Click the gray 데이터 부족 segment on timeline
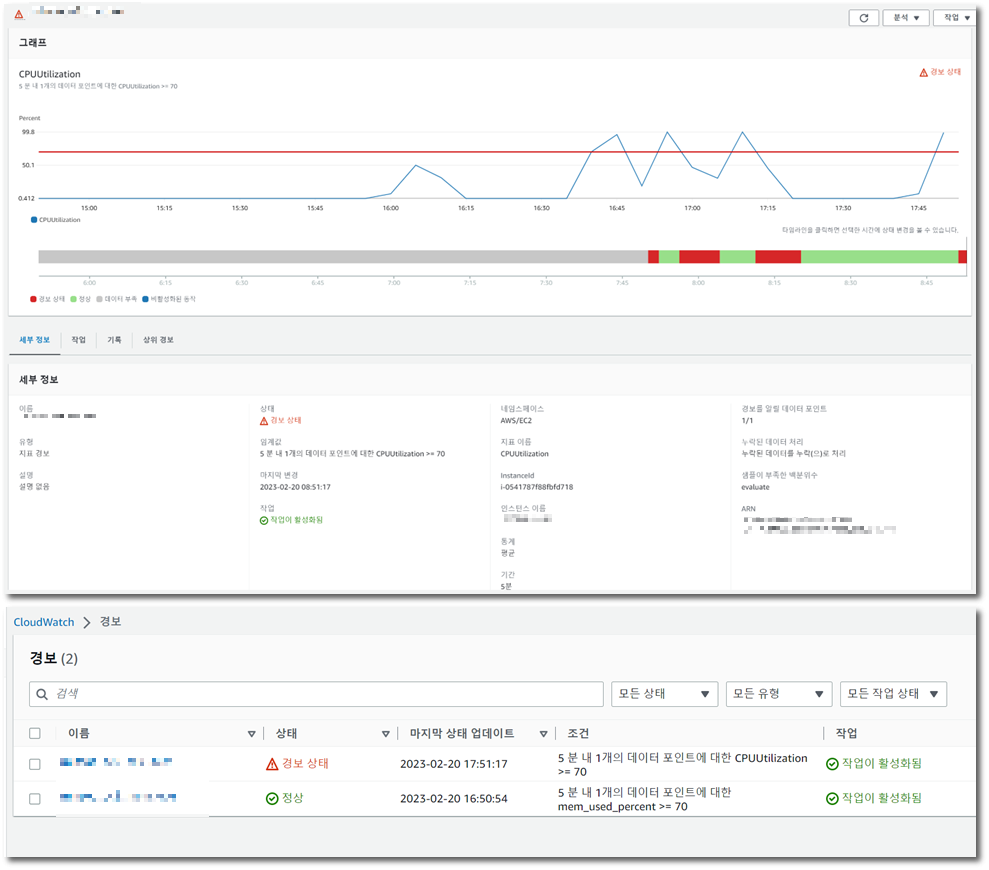 343,257
